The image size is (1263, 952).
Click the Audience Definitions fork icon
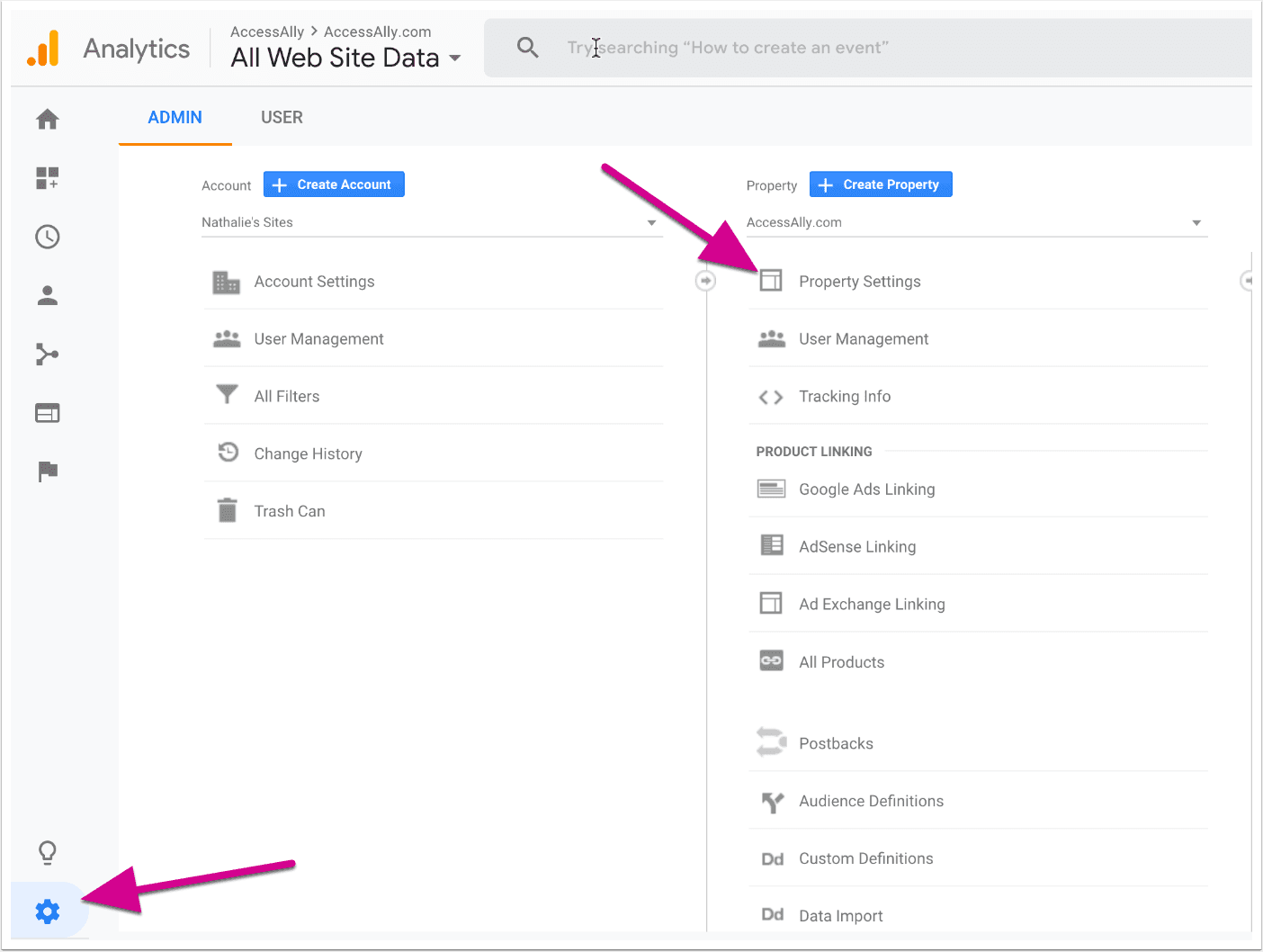[x=772, y=802]
